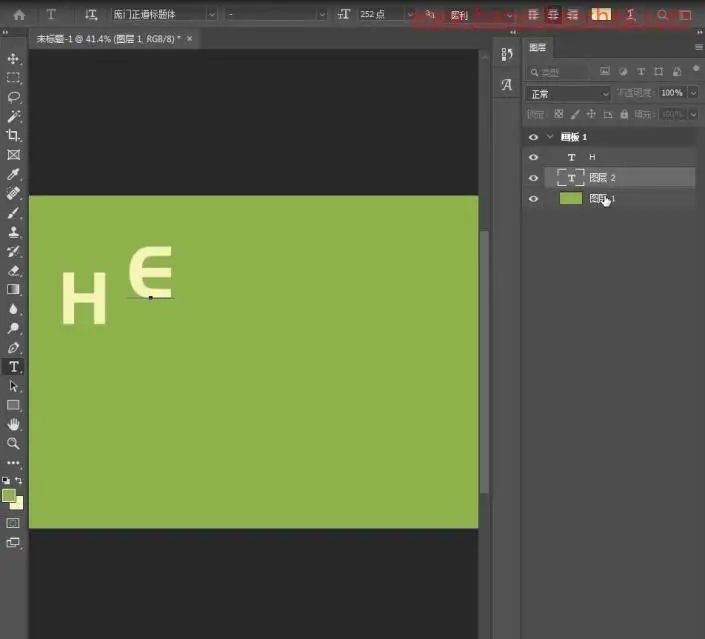Click the Create Warped Text icon
The image size is (705, 639).
point(630,15)
